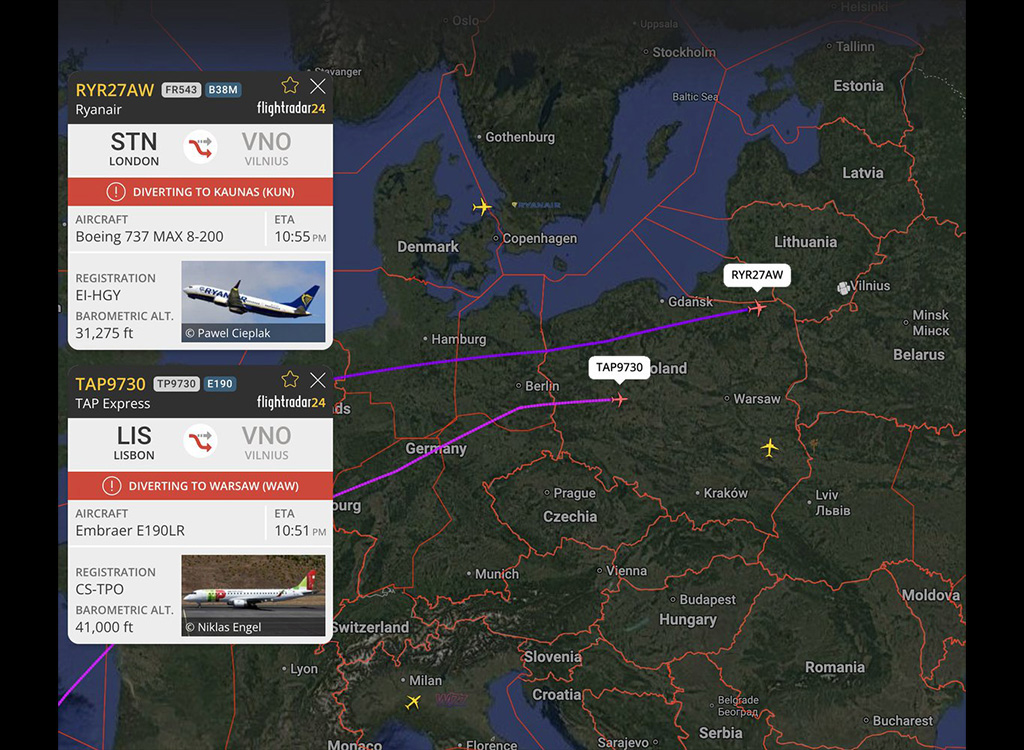Select the red TAP9730 aircraft icon on map
The width and height of the screenshot is (1024, 750).
619,399
